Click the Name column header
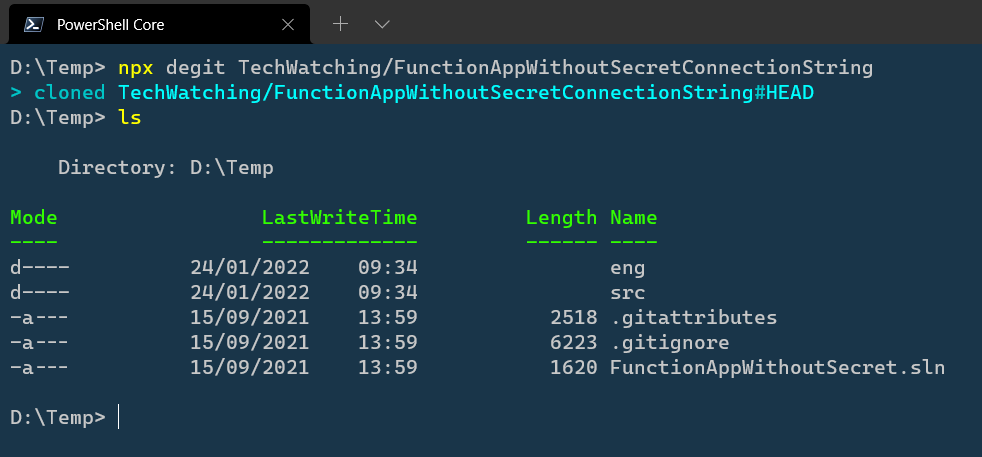Screen dimensions: 982x457 pyautogui.click(x=634, y=218)
